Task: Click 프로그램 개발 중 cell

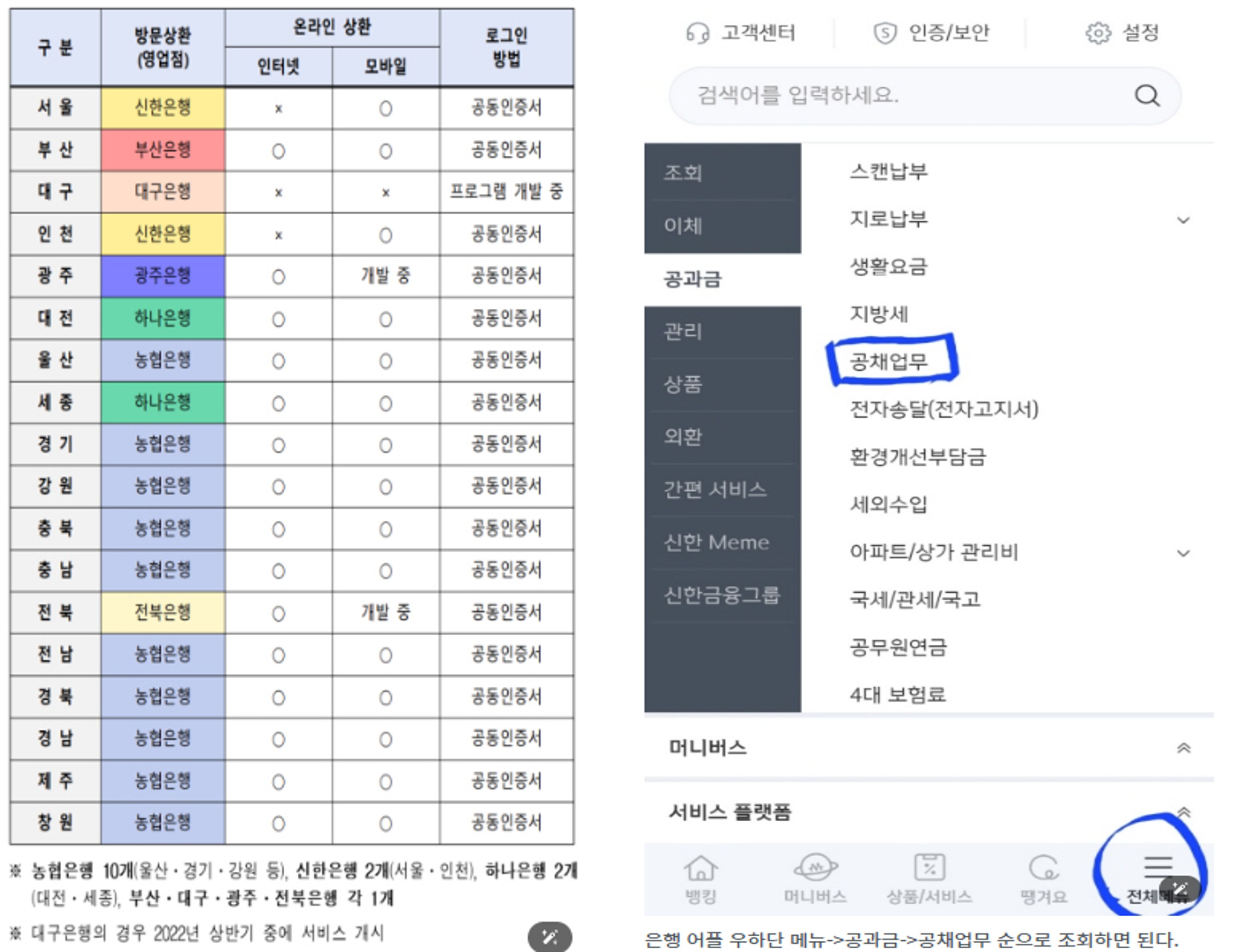Action: point(506,192)
